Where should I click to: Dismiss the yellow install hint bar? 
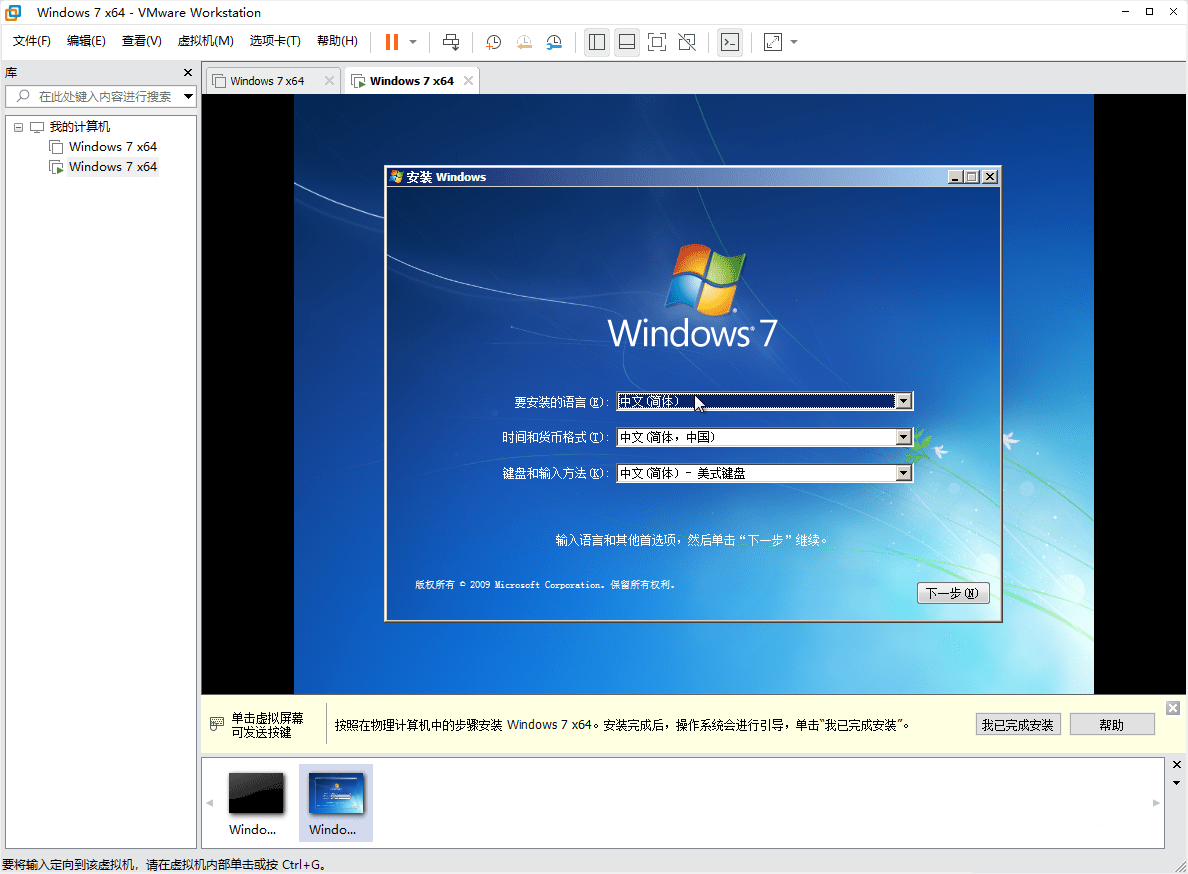point(1173,708)
